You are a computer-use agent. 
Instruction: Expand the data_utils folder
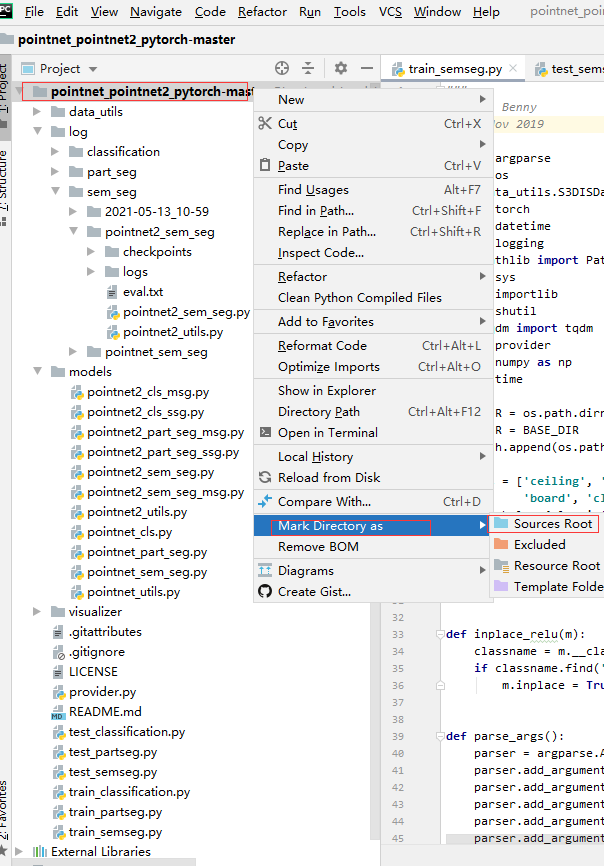37,112
